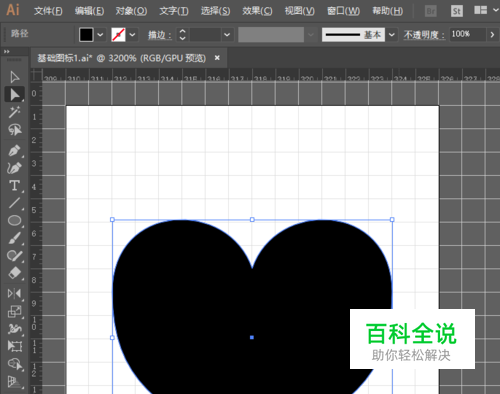The height and width of the screenshot is (394, 500).
Task: Select the Pen tool
Action: [x=14, y=151]
